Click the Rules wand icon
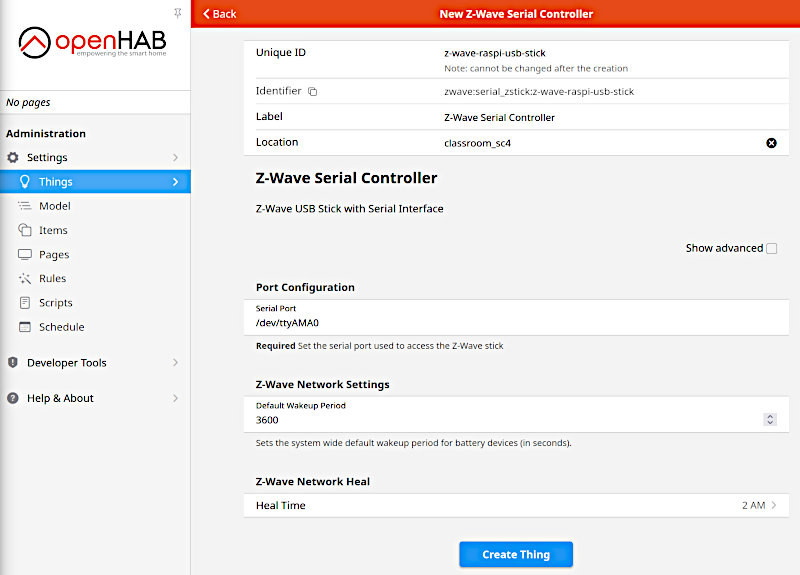 [24, 279]
